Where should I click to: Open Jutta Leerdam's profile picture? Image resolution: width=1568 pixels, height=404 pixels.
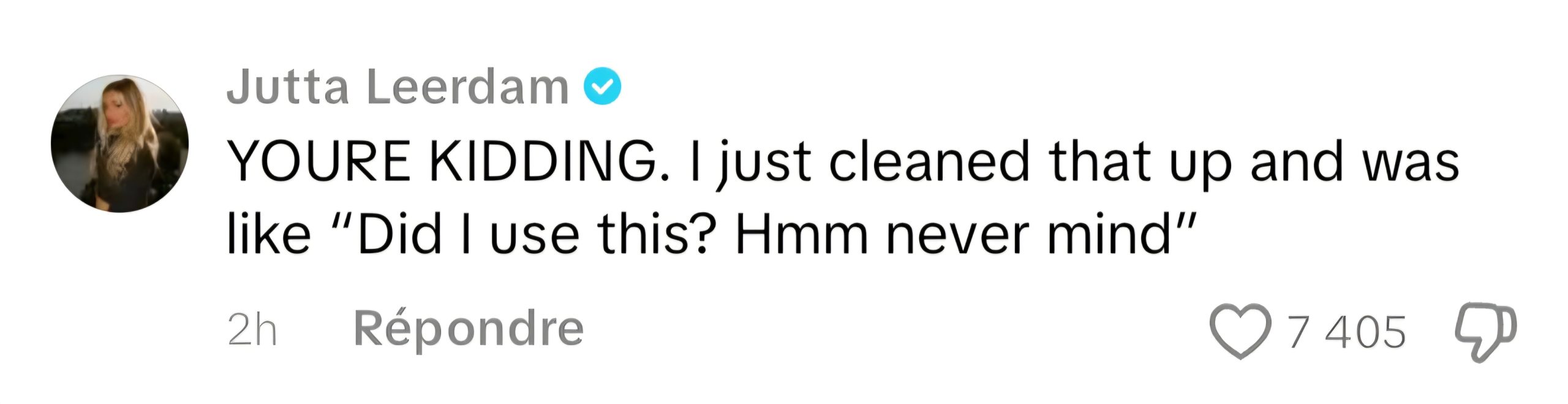(119, 144)
